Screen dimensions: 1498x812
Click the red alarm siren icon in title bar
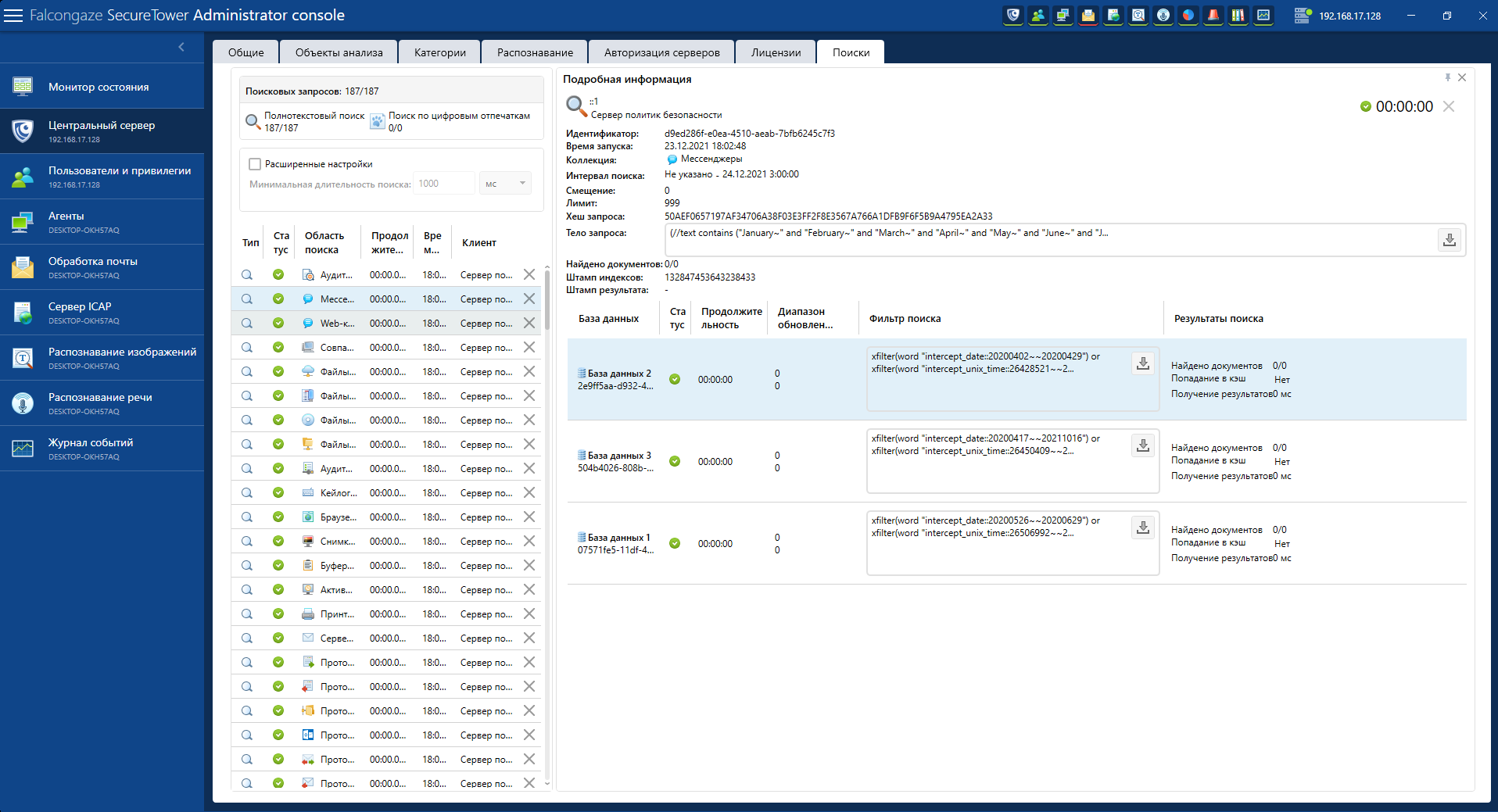1213,16
